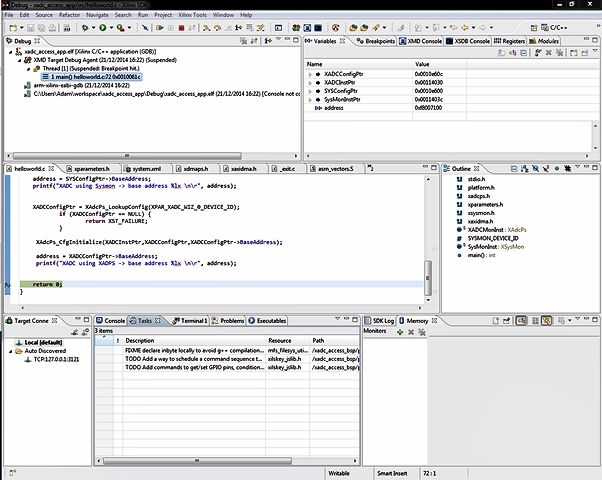Click the Skip All Breakpoints icon

(145, 28)
